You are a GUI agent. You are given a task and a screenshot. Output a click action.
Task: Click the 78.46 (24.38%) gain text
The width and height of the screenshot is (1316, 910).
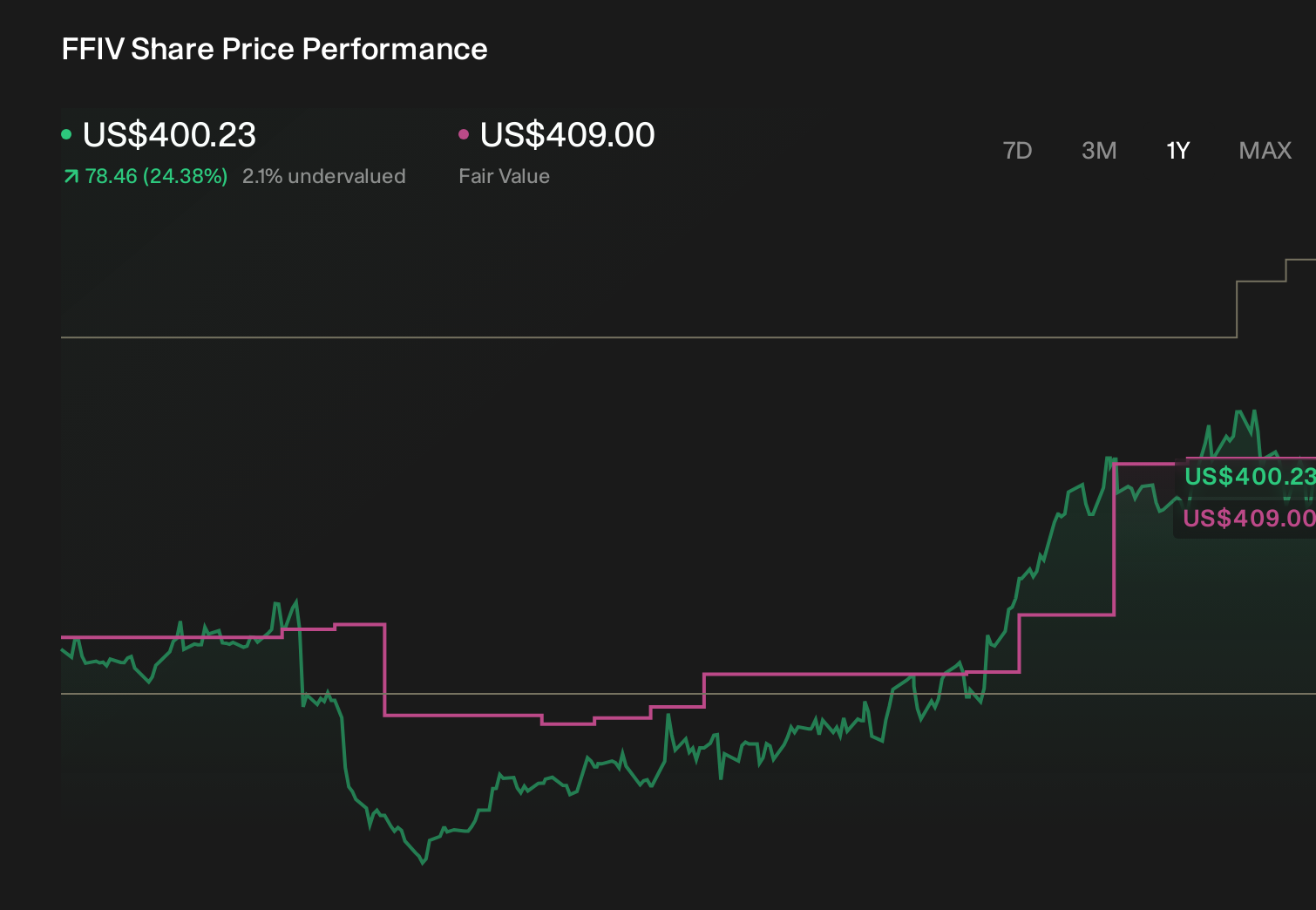coord(156,176)
